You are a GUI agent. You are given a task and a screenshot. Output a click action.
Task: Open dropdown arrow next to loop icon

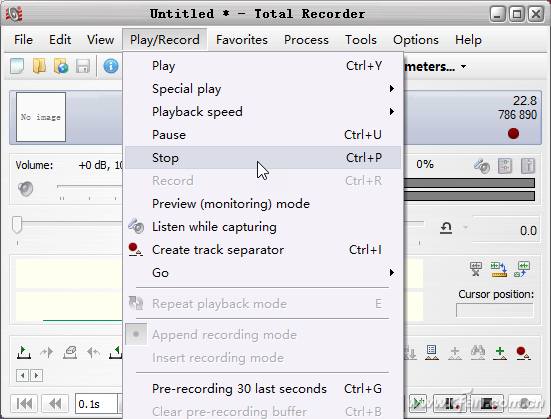click(x=465, y=228)
